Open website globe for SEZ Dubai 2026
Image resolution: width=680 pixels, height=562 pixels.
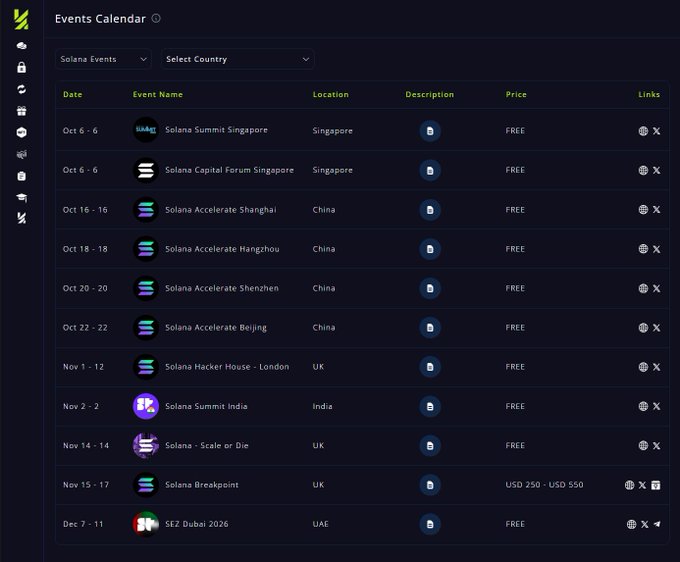pyautogui.click(x=631, y=524)
